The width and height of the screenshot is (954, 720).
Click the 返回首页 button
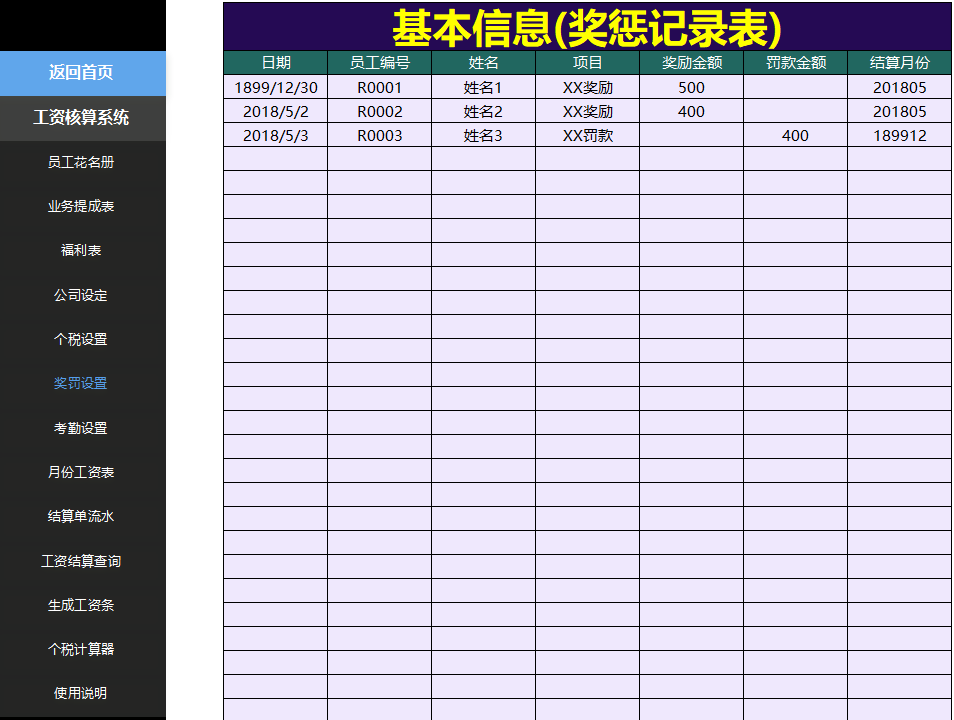[x=83, y=73]
